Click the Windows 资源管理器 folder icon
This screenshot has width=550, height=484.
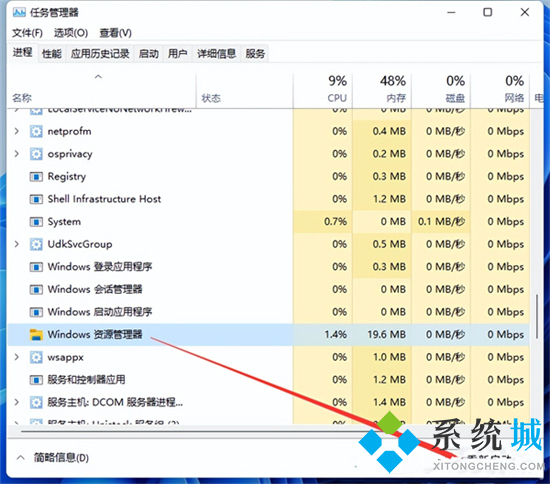point(36,335)
